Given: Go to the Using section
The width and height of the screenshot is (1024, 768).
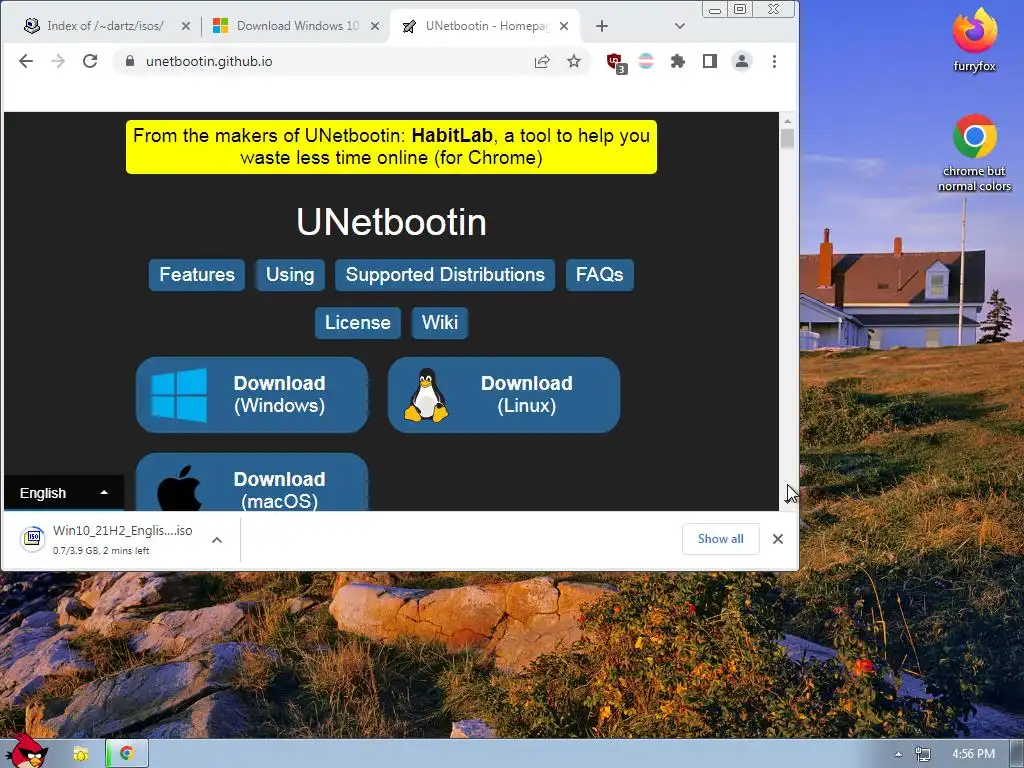Looking at the screenshot, I should (290, 274).
